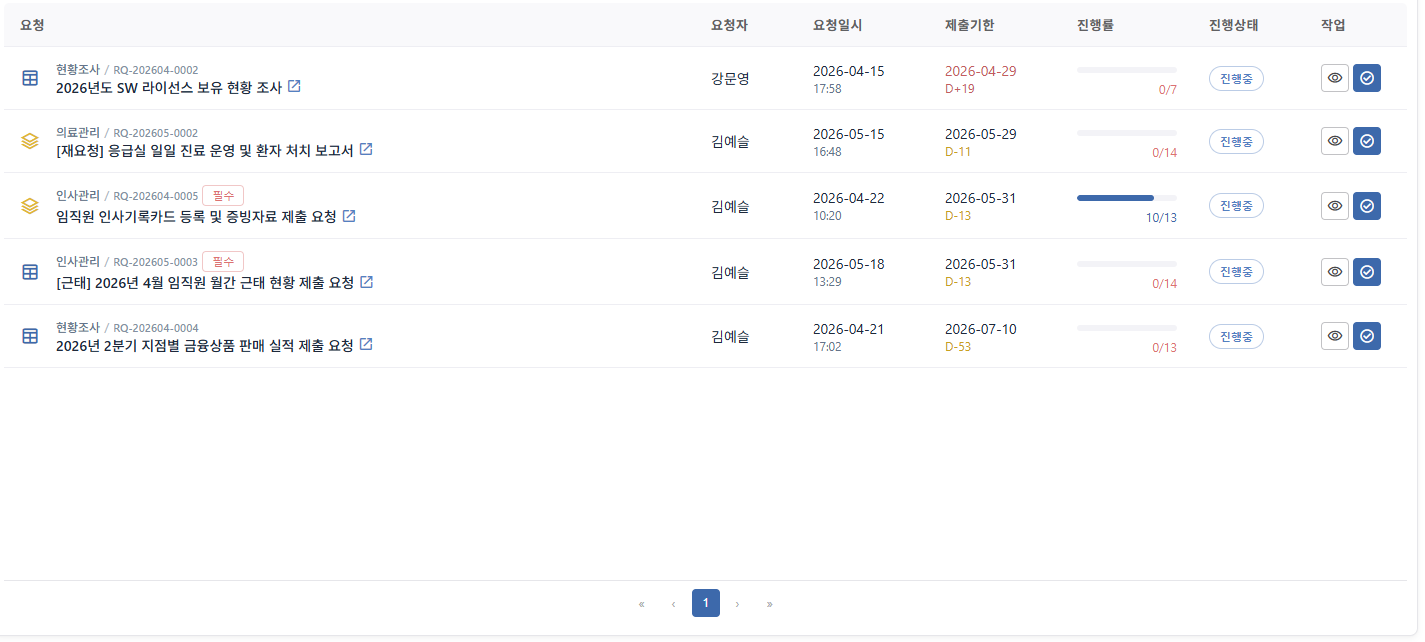Viewport: 1425px width, 642px height.
Task: Sort by 제출기한 column header
Action: [x=970, y=25]
